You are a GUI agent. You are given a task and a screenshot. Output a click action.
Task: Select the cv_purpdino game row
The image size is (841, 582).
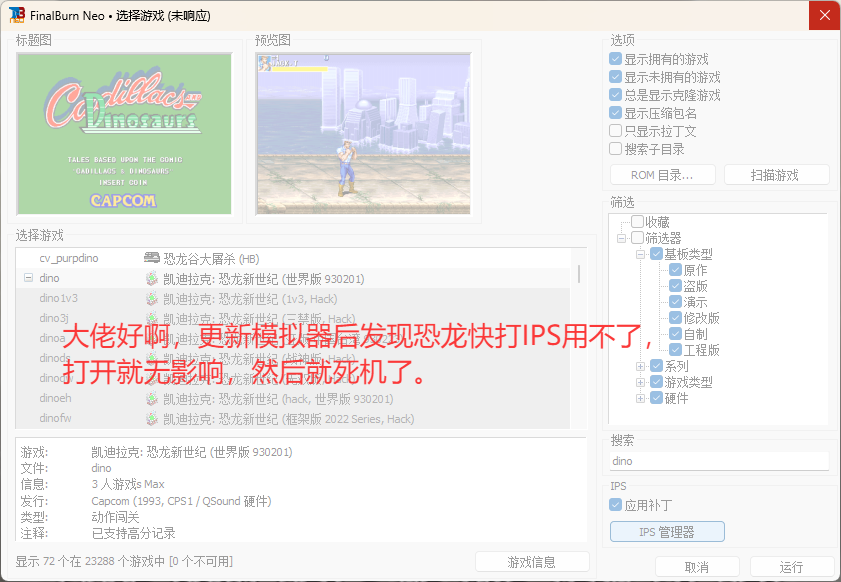(x=293, y=259)
